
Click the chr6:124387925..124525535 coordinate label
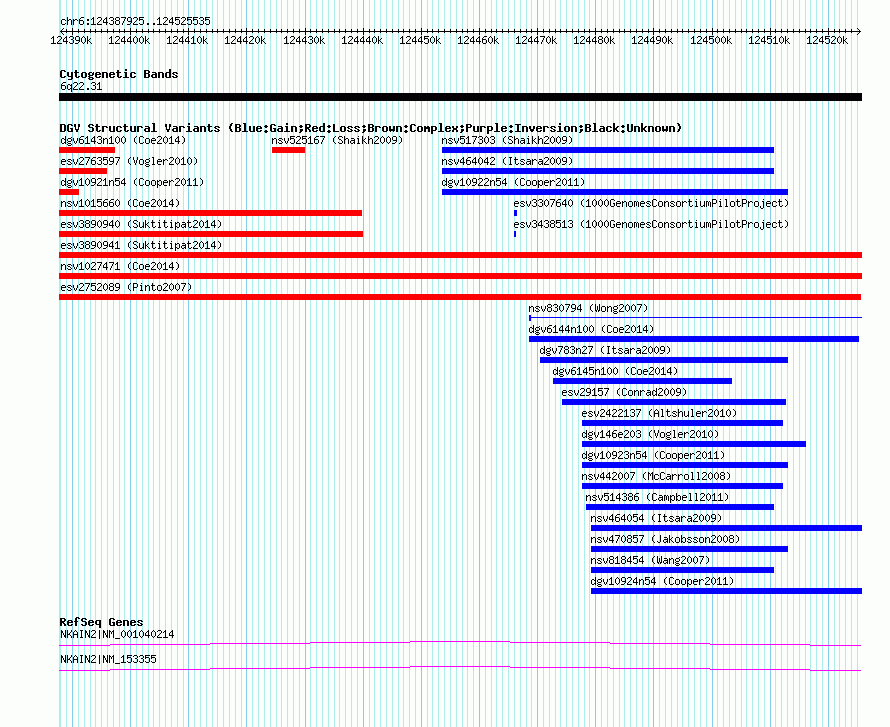135,22
